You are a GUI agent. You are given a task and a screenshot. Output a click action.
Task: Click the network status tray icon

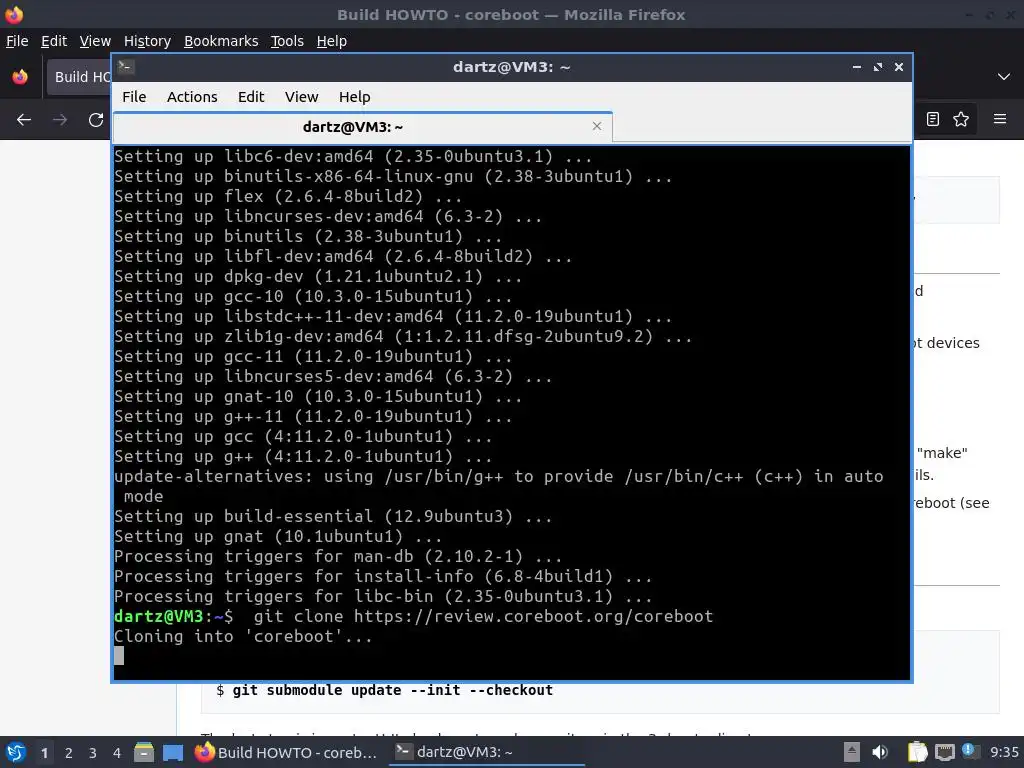coord(944,753)
